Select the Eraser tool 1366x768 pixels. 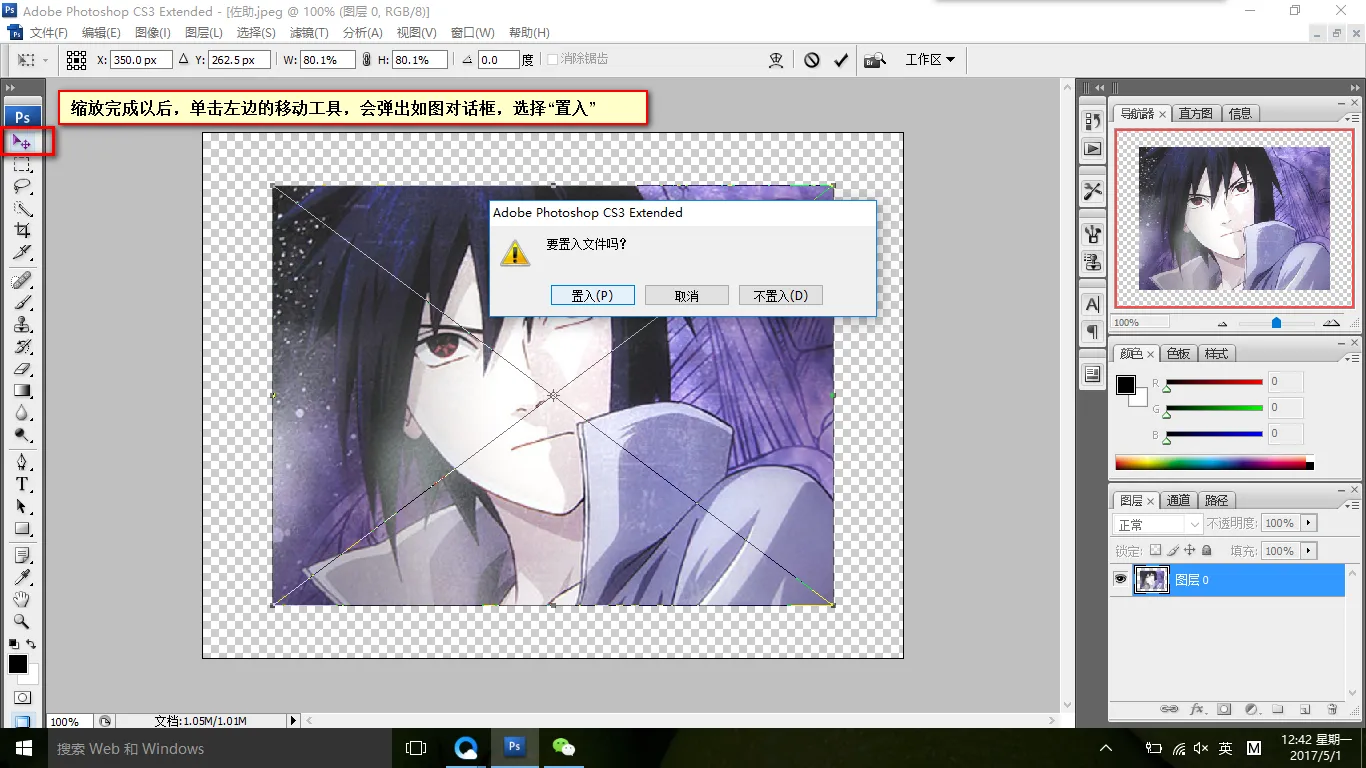[x=22, y=368]
